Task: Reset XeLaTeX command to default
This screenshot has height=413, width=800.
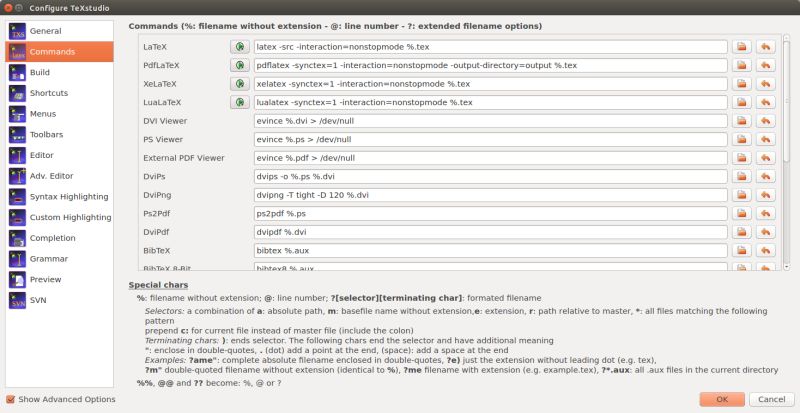Action: pyautogui.click(x=766, y=84)
